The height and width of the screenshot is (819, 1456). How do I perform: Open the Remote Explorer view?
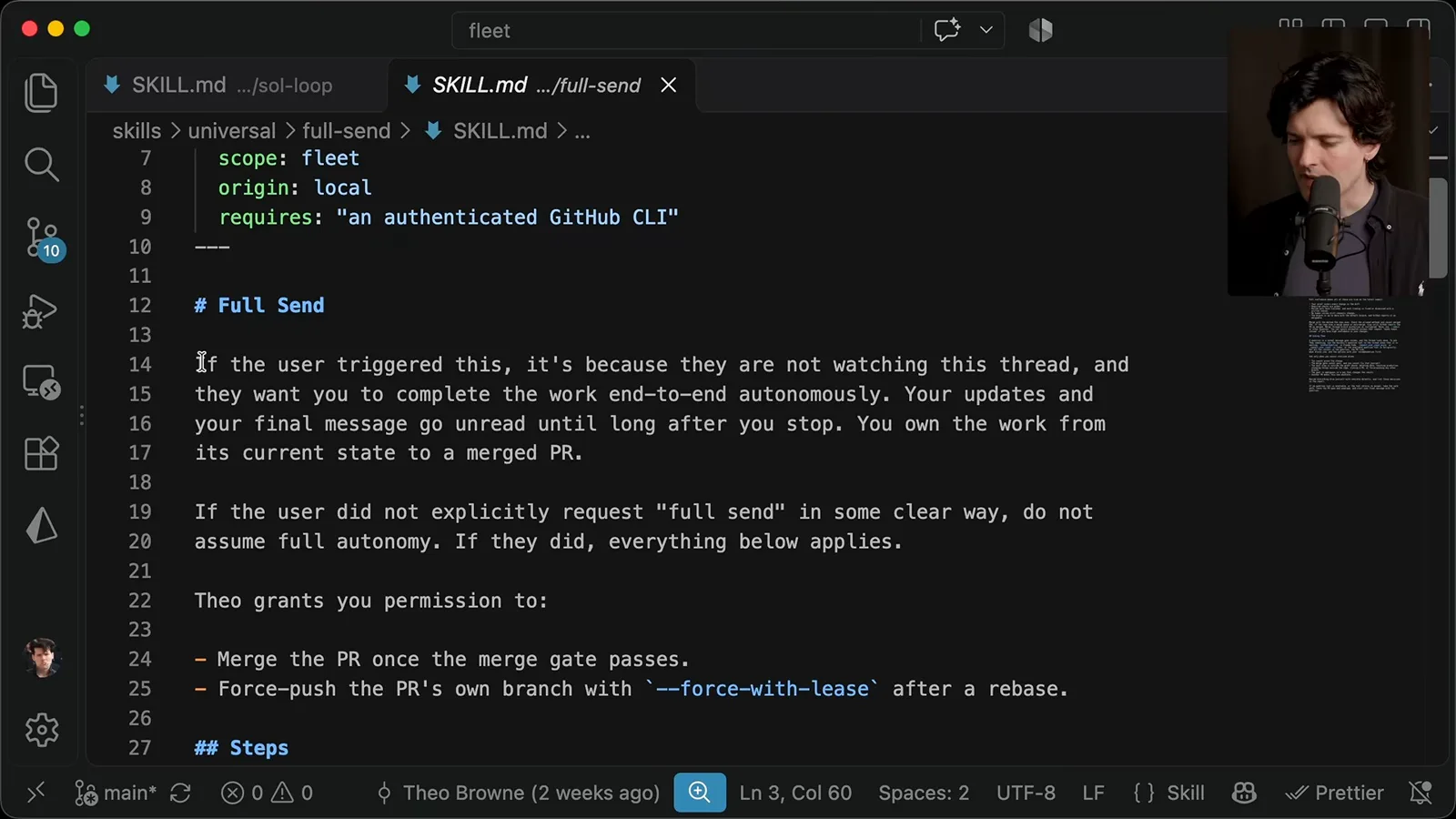pyautogui.click(x=41, y=382)
